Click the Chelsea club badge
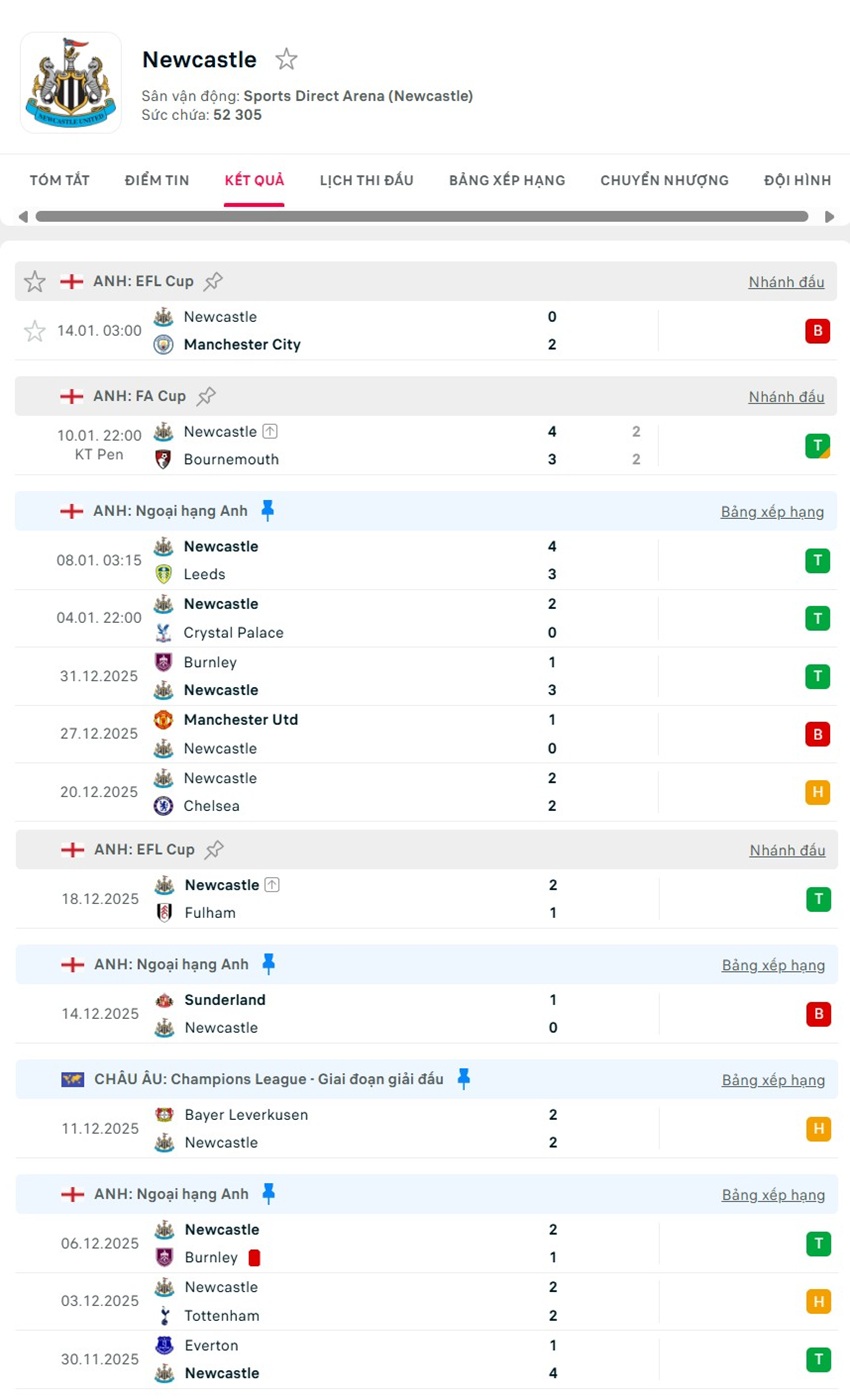The width and height of the screenshot is (850, 1399). click(163, 805)
